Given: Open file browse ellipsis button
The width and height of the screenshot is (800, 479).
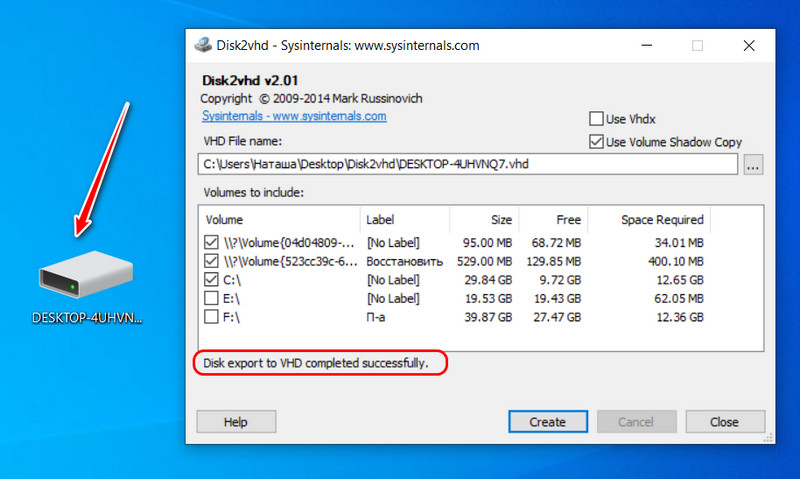Looking at the screenshot, I should click(x=753, y=164).
